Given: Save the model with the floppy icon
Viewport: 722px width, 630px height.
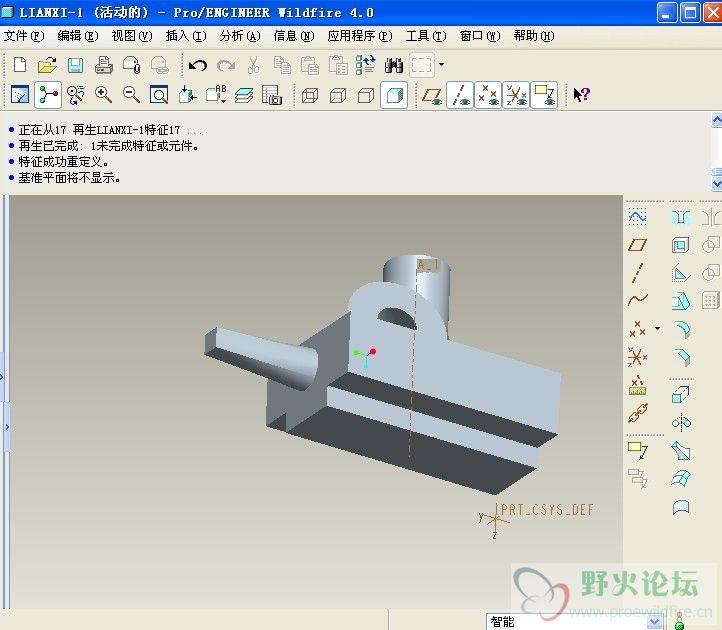Looking at the screenshot, I should [76, 65].
